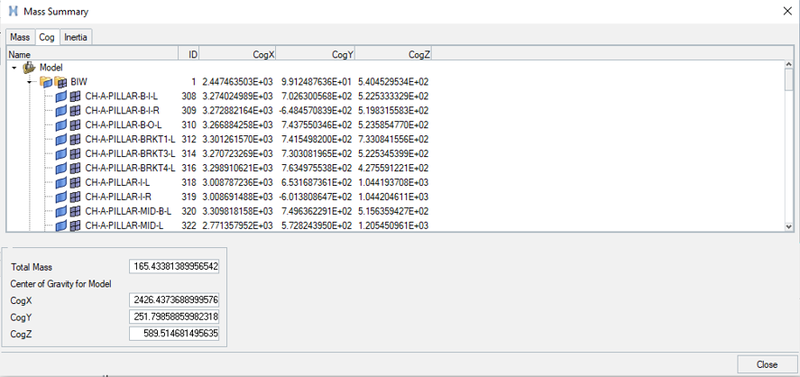Click BIW CogY value 9.912487636E+01
The width and height of the screenshot is (800, 377).
[316, 82]
